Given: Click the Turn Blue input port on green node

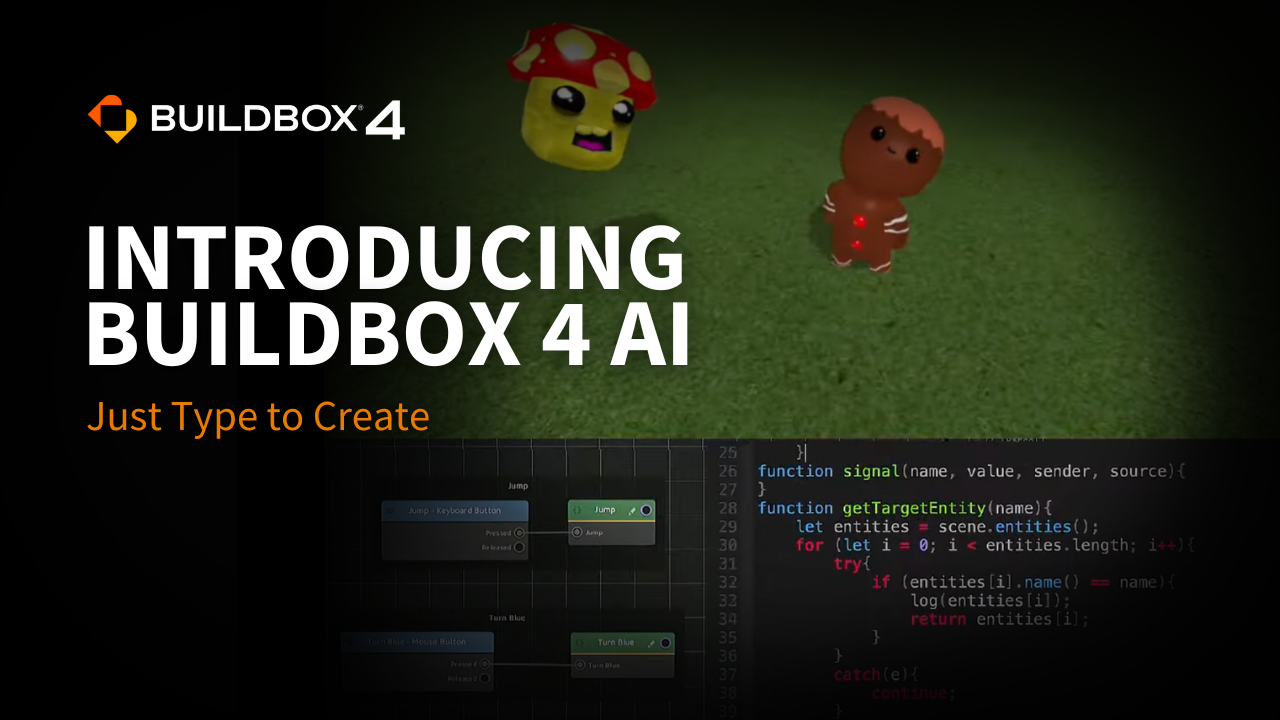Looking at the screenshot, I should [579, 665].
